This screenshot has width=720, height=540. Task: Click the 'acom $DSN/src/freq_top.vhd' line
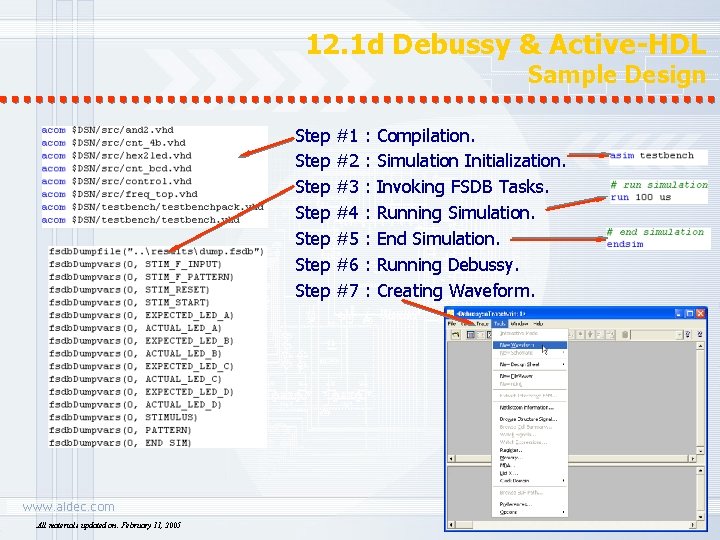point(119,194)
